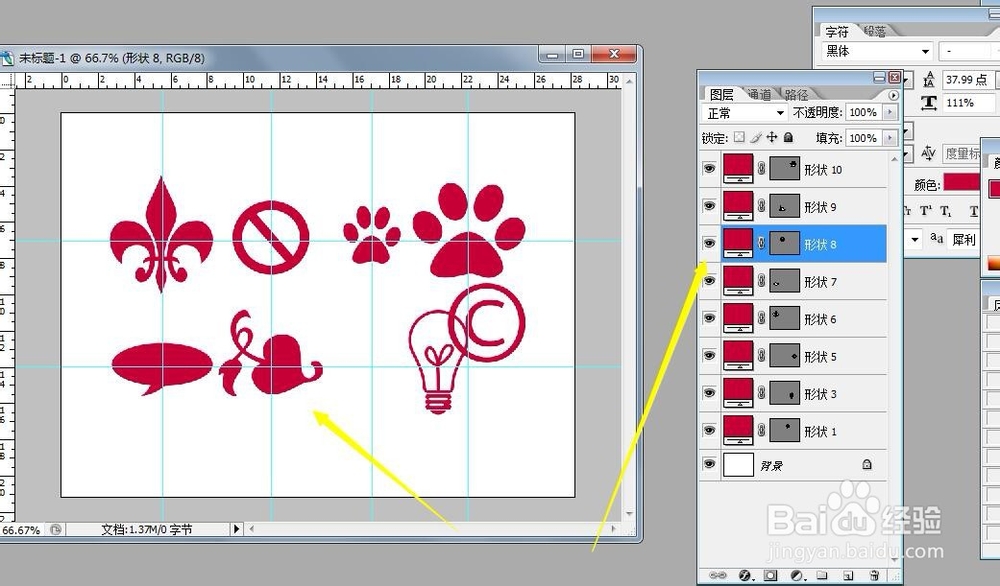Open the 黑体 font family dropdown
Image resolution: width=1000 pixels, height=586 pixels.
coord(876,51)
